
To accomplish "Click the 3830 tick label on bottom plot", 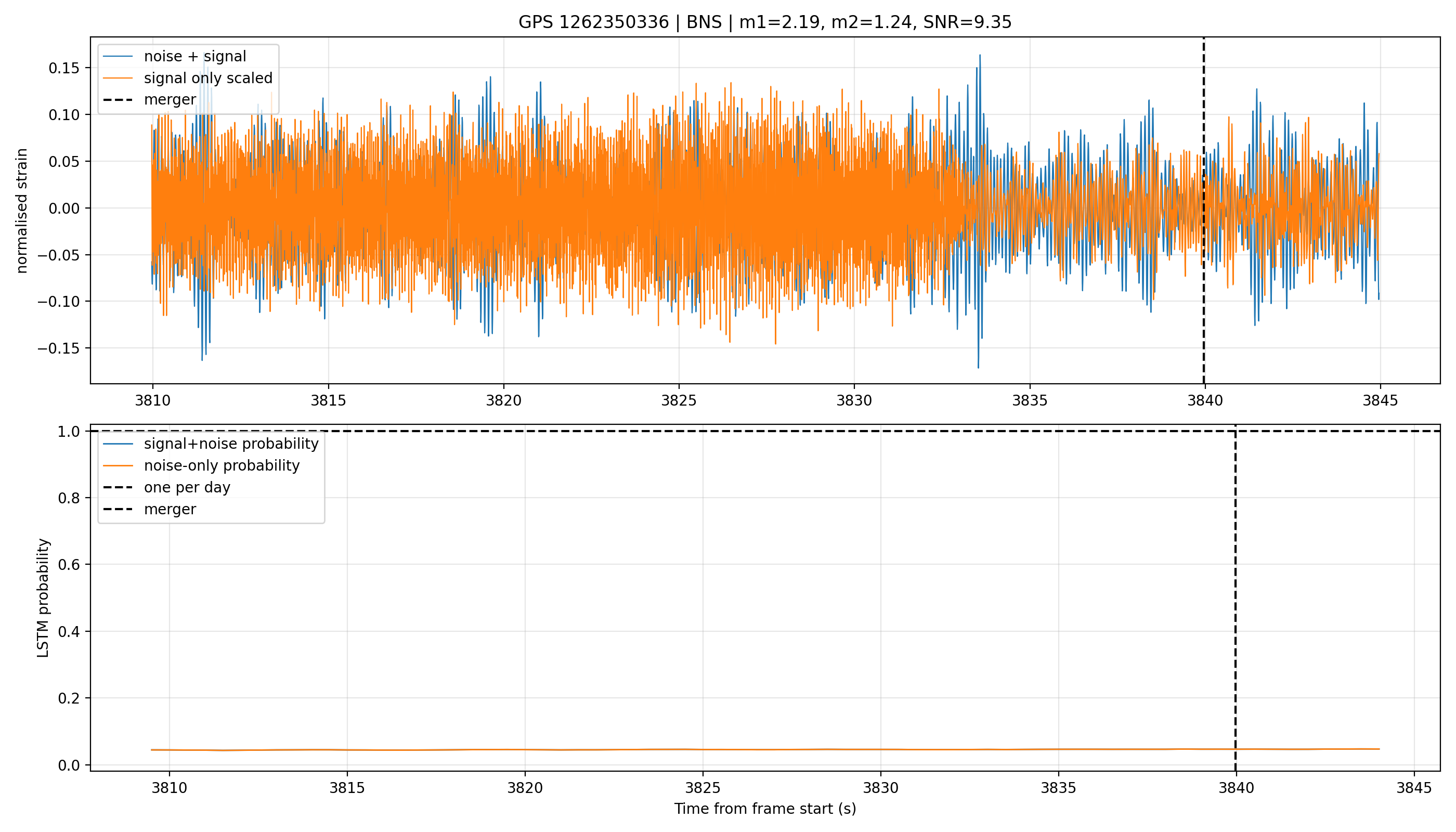I will pos(880,788).
